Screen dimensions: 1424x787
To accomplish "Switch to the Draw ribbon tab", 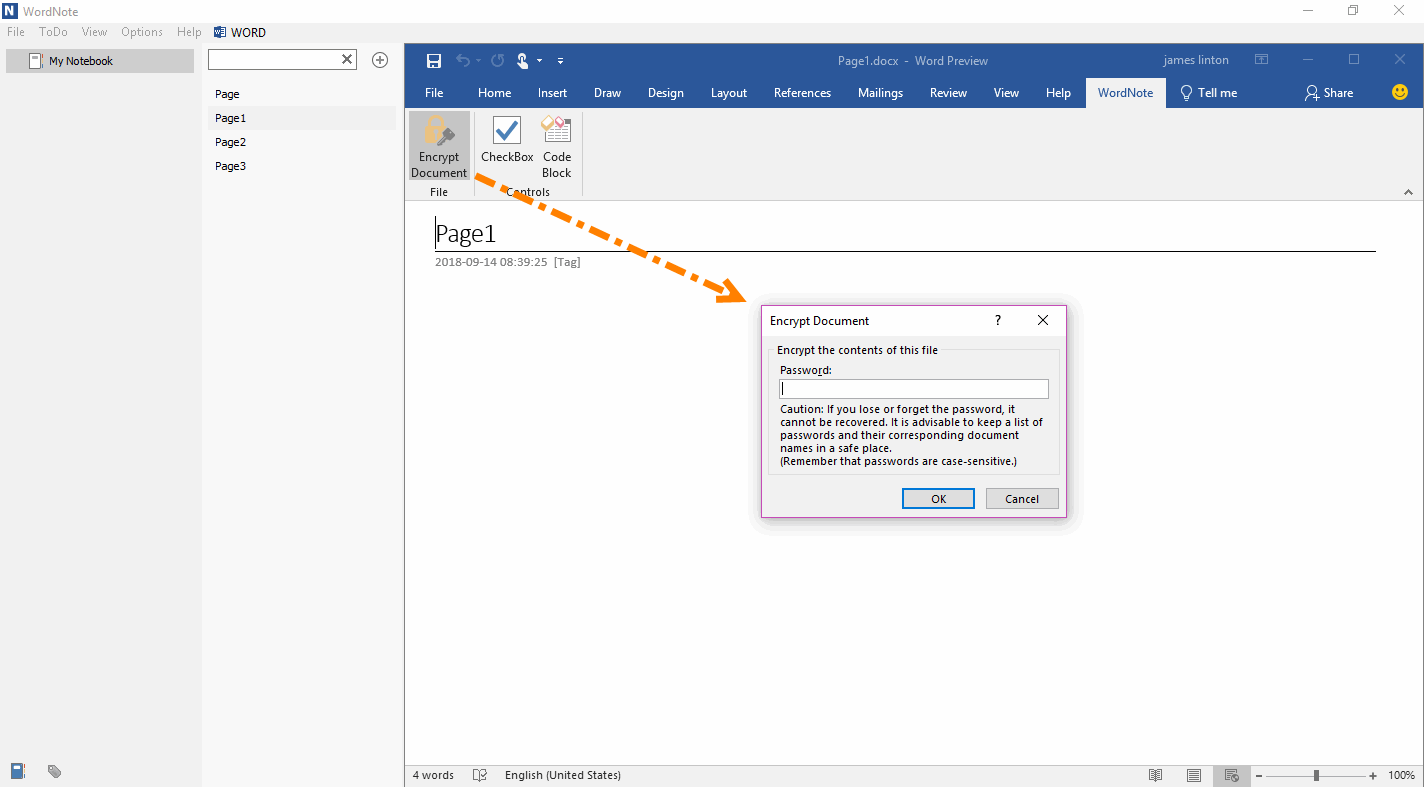I will point(607,93).
